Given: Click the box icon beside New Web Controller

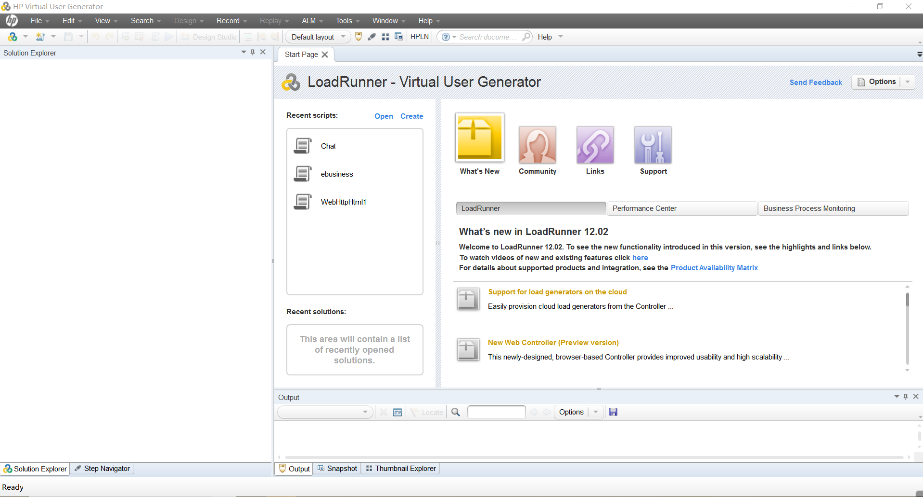Looking at the screenshot, I should coord(468,350).
